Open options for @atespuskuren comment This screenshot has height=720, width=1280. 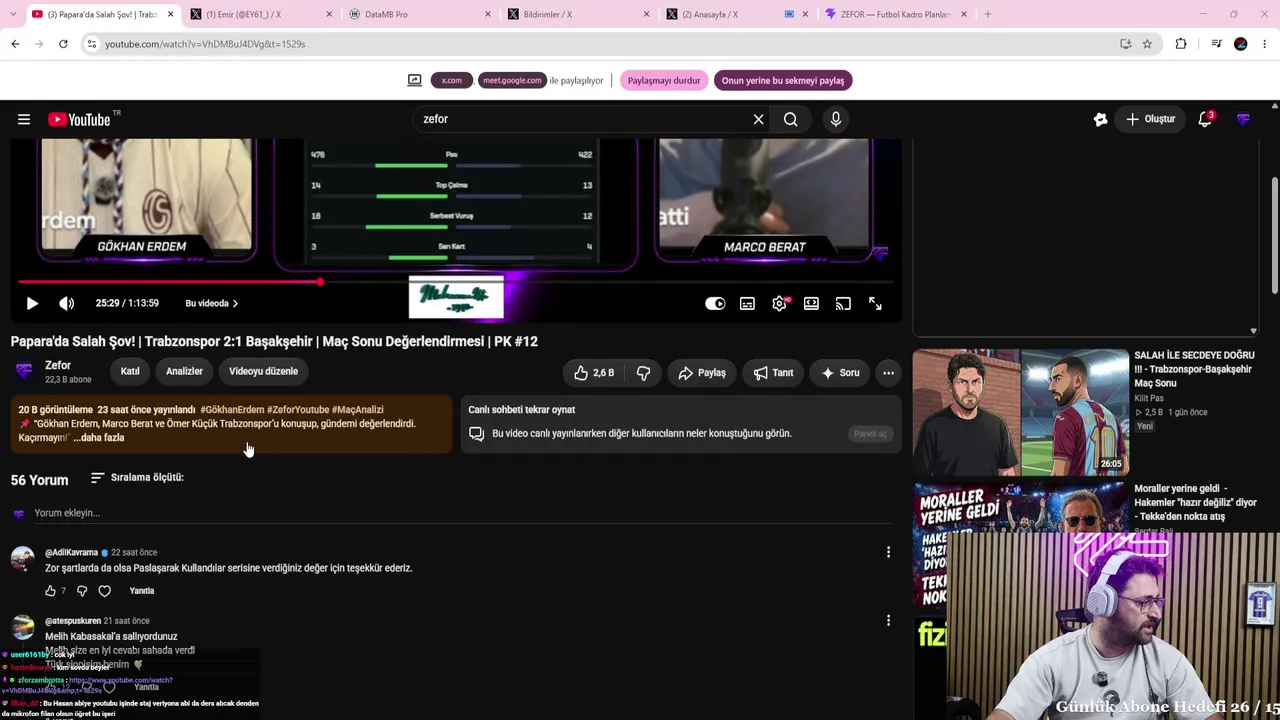click(888, 621)
